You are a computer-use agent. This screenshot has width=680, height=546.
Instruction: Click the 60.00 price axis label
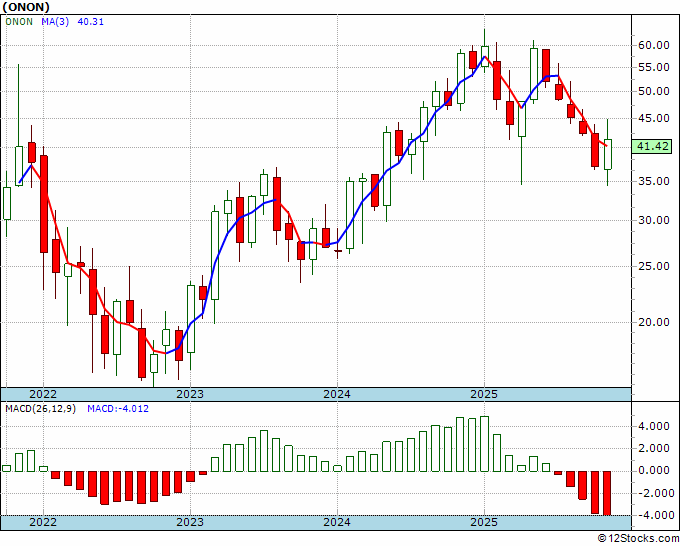pos(654,46)
